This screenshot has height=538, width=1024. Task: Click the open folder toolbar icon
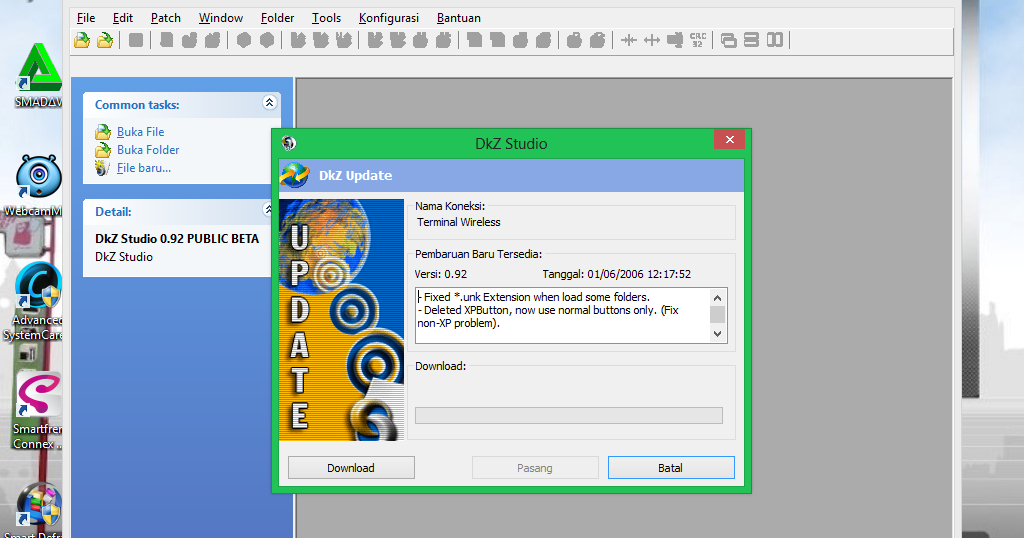pos(104,40)
